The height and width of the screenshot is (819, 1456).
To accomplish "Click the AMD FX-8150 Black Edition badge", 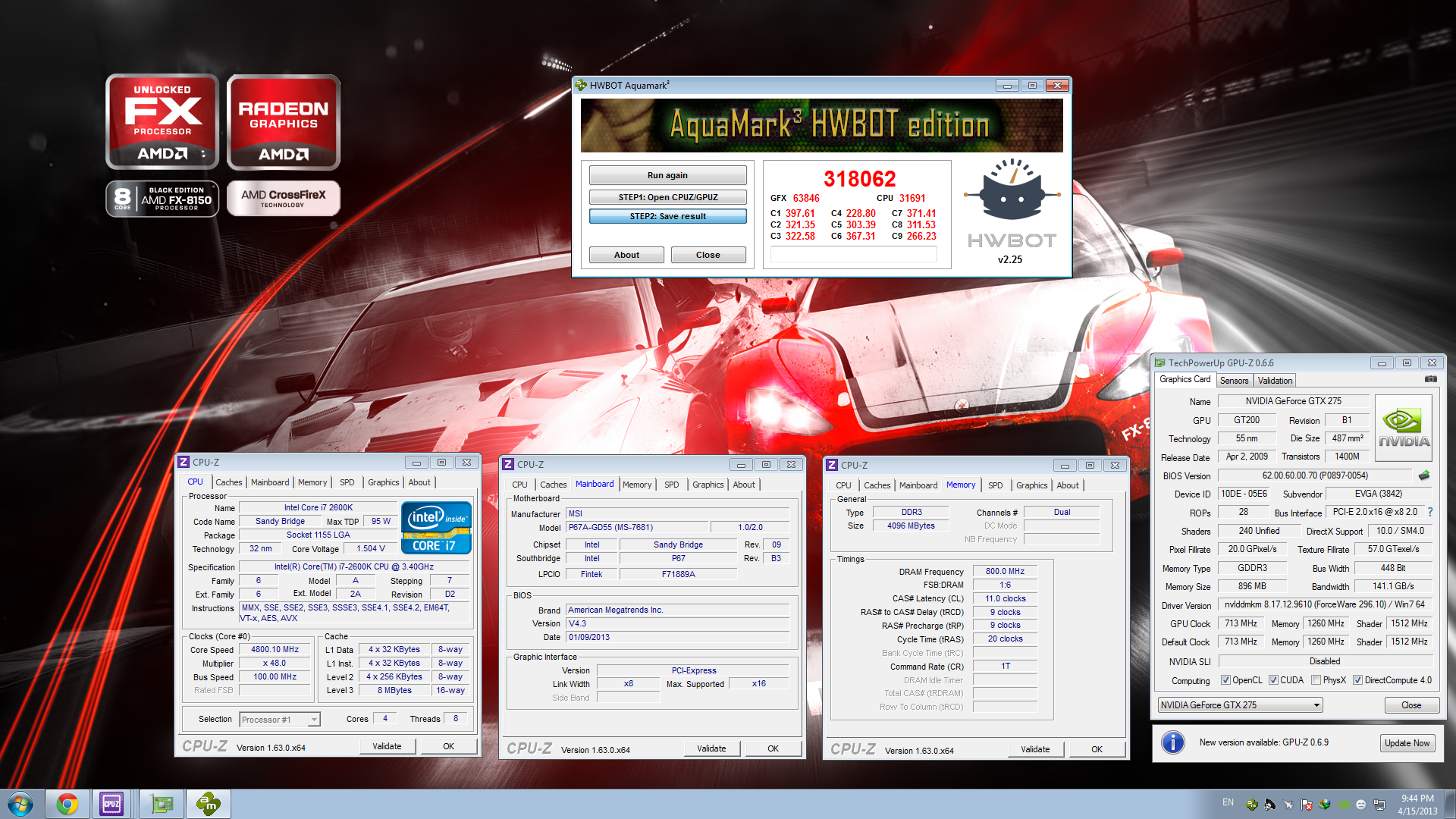I will (x=162, y=199).
